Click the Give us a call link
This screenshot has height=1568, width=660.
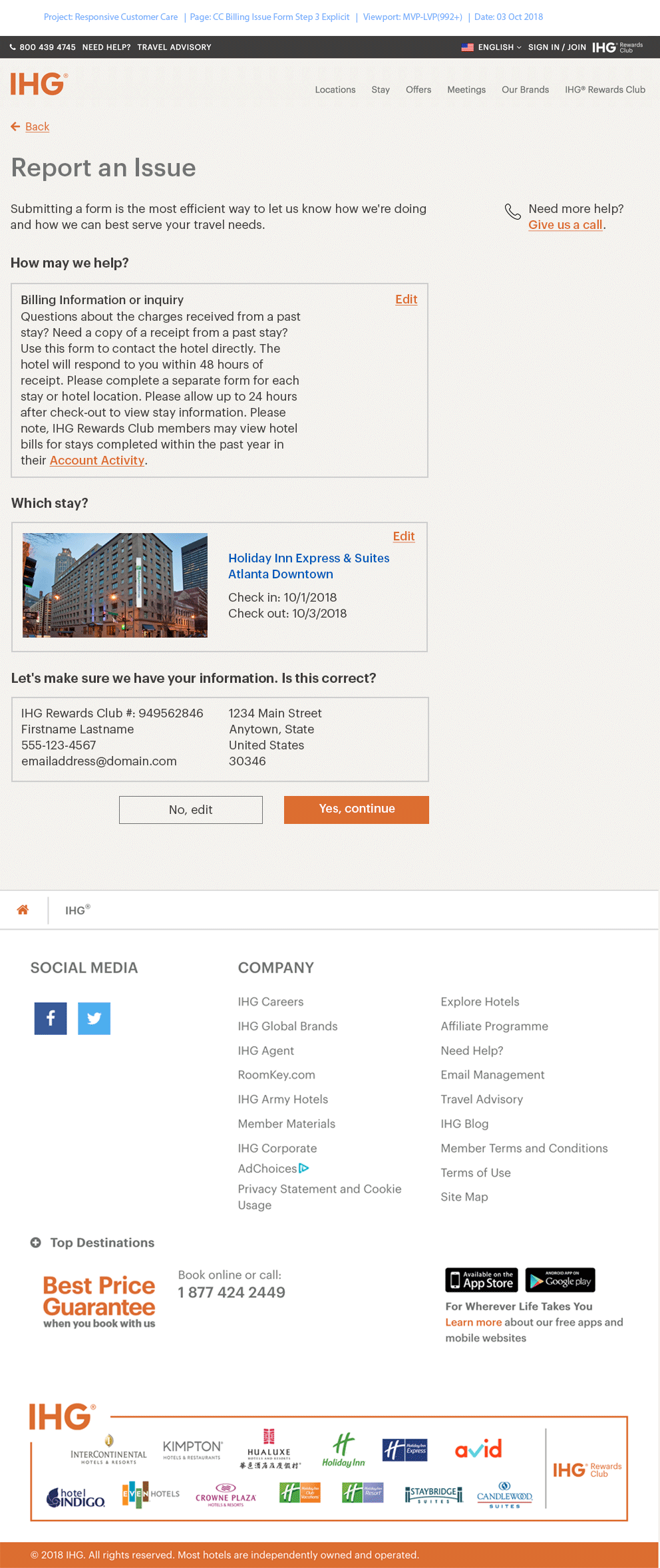566,225
